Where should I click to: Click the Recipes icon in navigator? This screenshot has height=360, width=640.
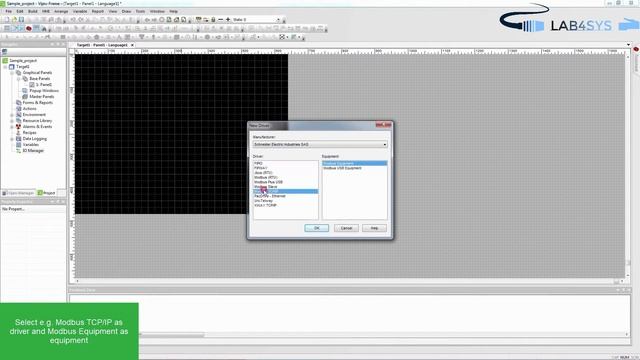tap(18, 133)
